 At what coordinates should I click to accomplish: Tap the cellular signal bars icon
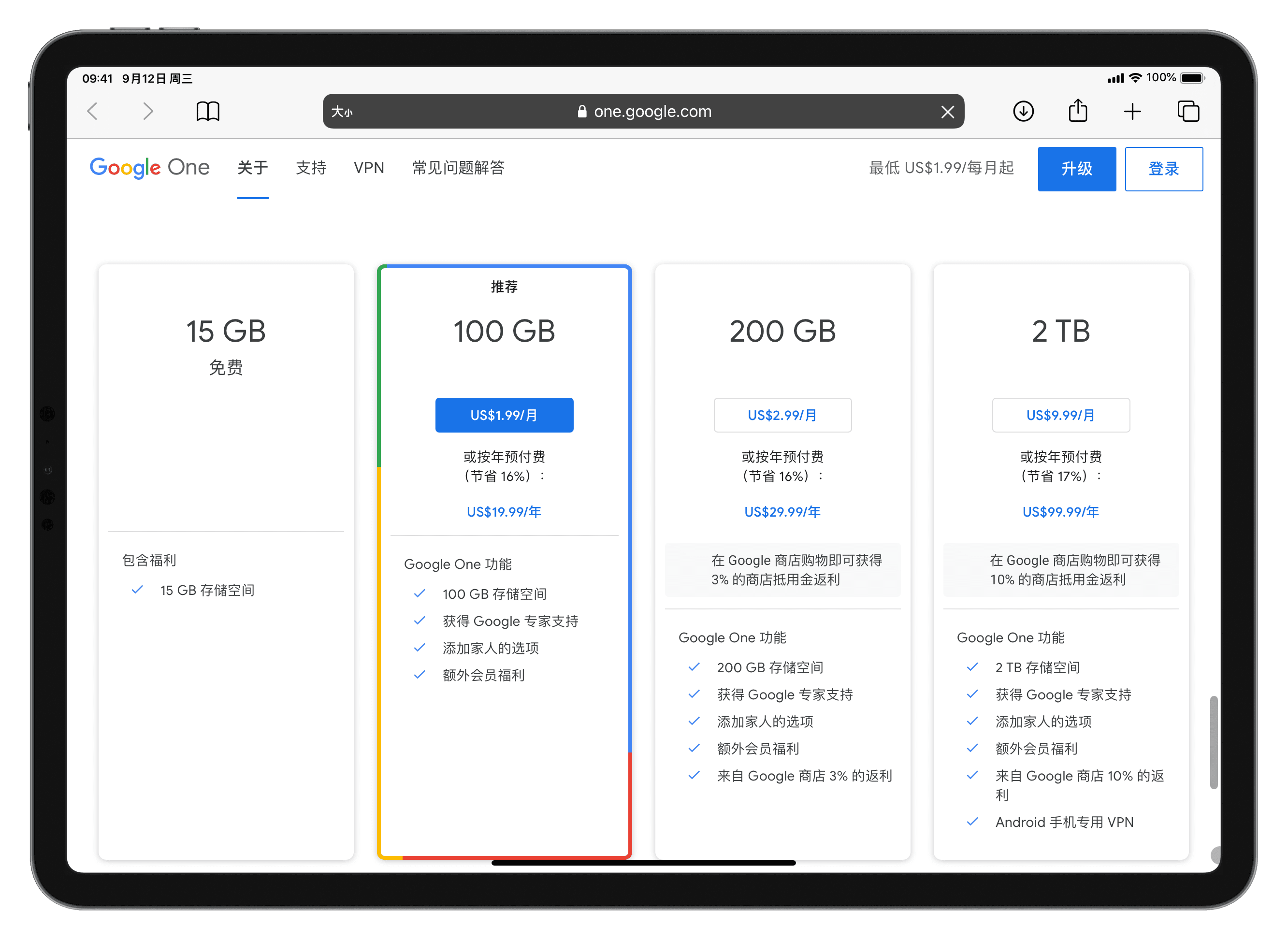[x=1115, y=78]
